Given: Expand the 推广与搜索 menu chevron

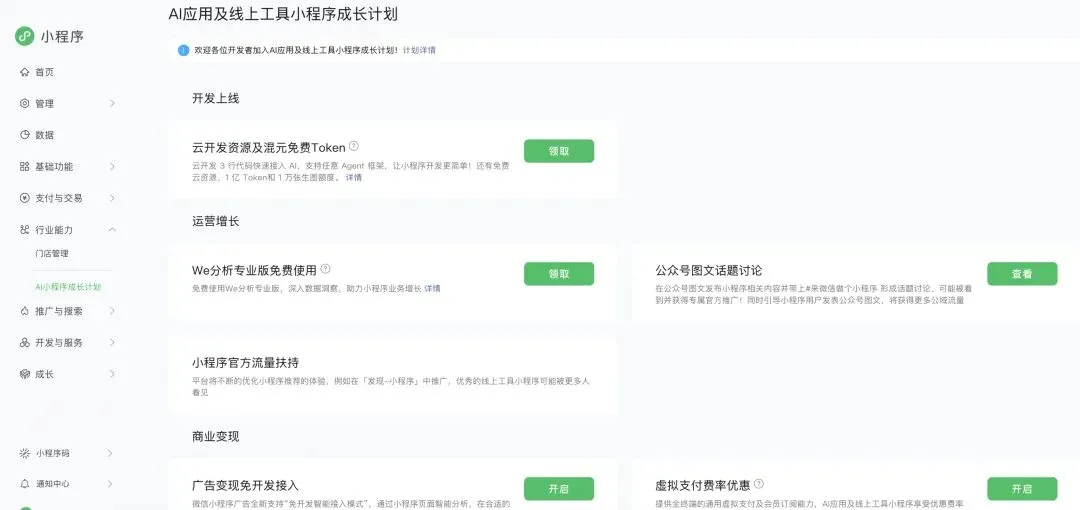Looking at the screenshot, I should pos(112,311).
